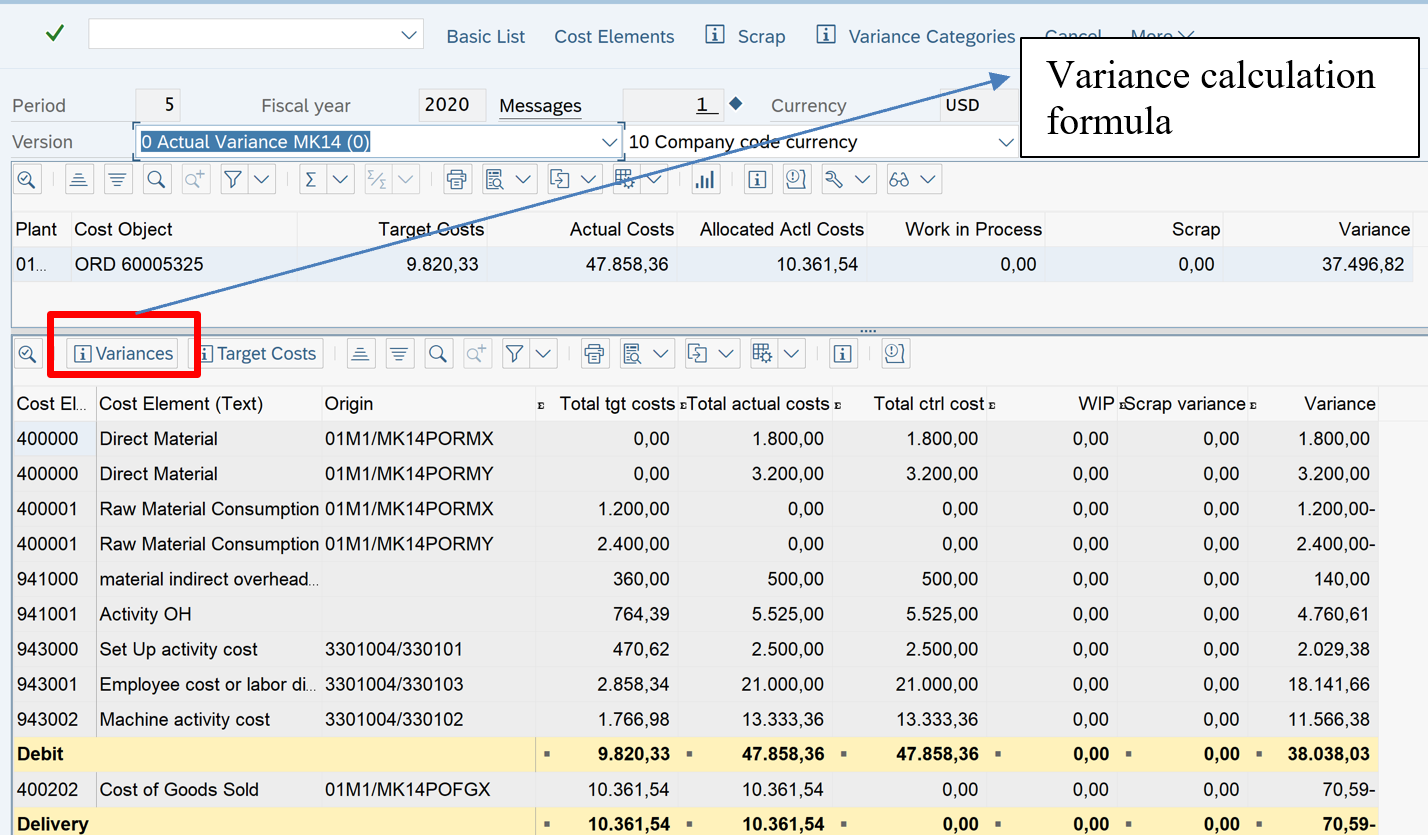Open the Basic List menu item
This screenshot has width=1428, height=835.
[x=485, y=36]
